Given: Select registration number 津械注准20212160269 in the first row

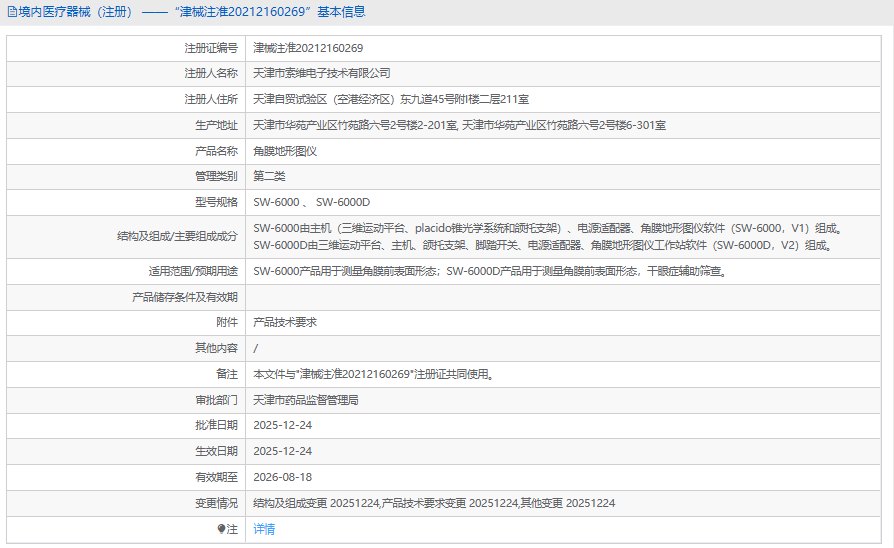Looking at the screenshot, I should click(308, 48).
